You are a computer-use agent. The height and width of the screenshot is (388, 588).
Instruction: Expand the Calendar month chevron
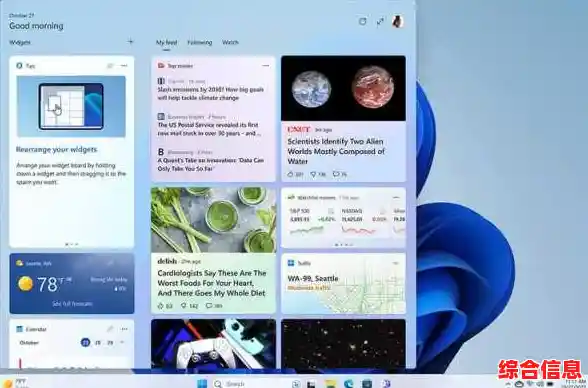(122, 342)
